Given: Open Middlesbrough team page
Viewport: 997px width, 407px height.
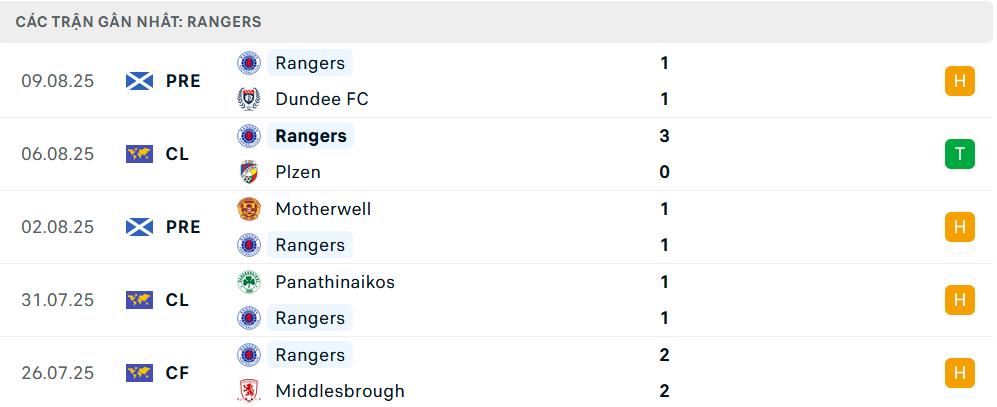Looking at the screenshot, I should (x=339, y=391).
